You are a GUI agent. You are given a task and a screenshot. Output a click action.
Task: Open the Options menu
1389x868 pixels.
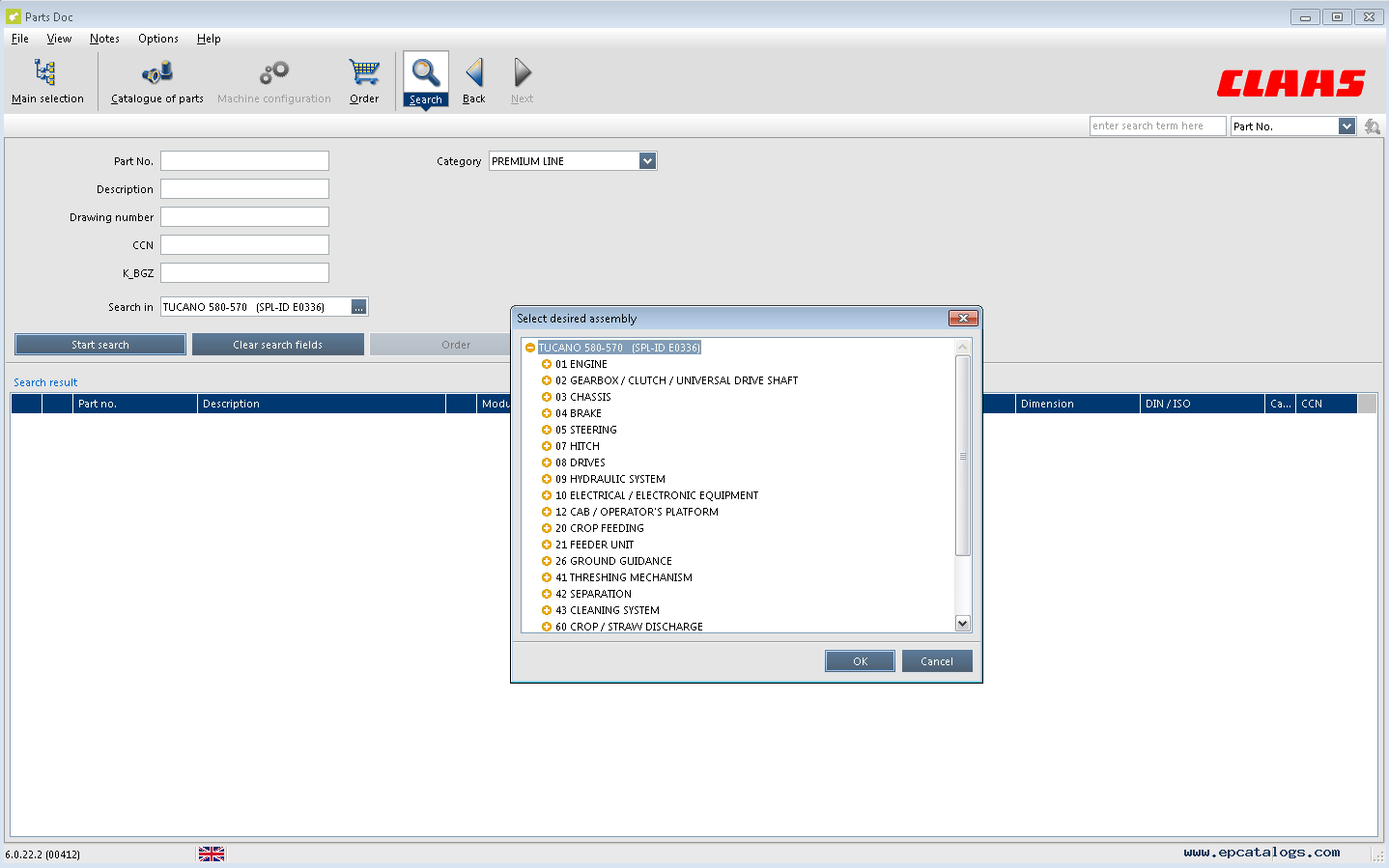pos(158,39)
